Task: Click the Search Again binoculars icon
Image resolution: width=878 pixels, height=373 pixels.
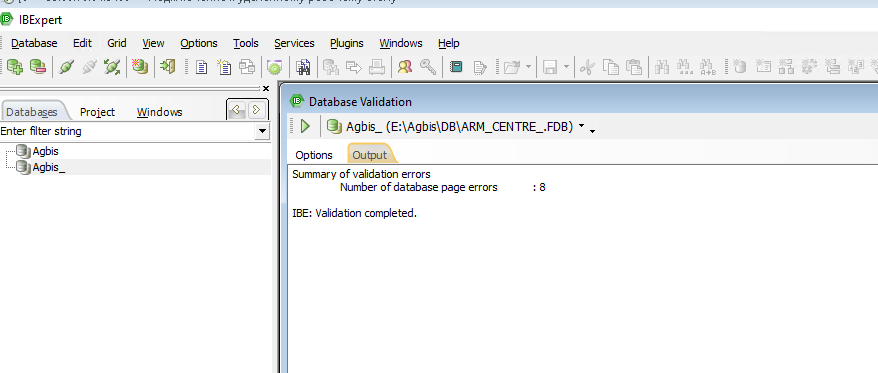Action: coord(685,67)
